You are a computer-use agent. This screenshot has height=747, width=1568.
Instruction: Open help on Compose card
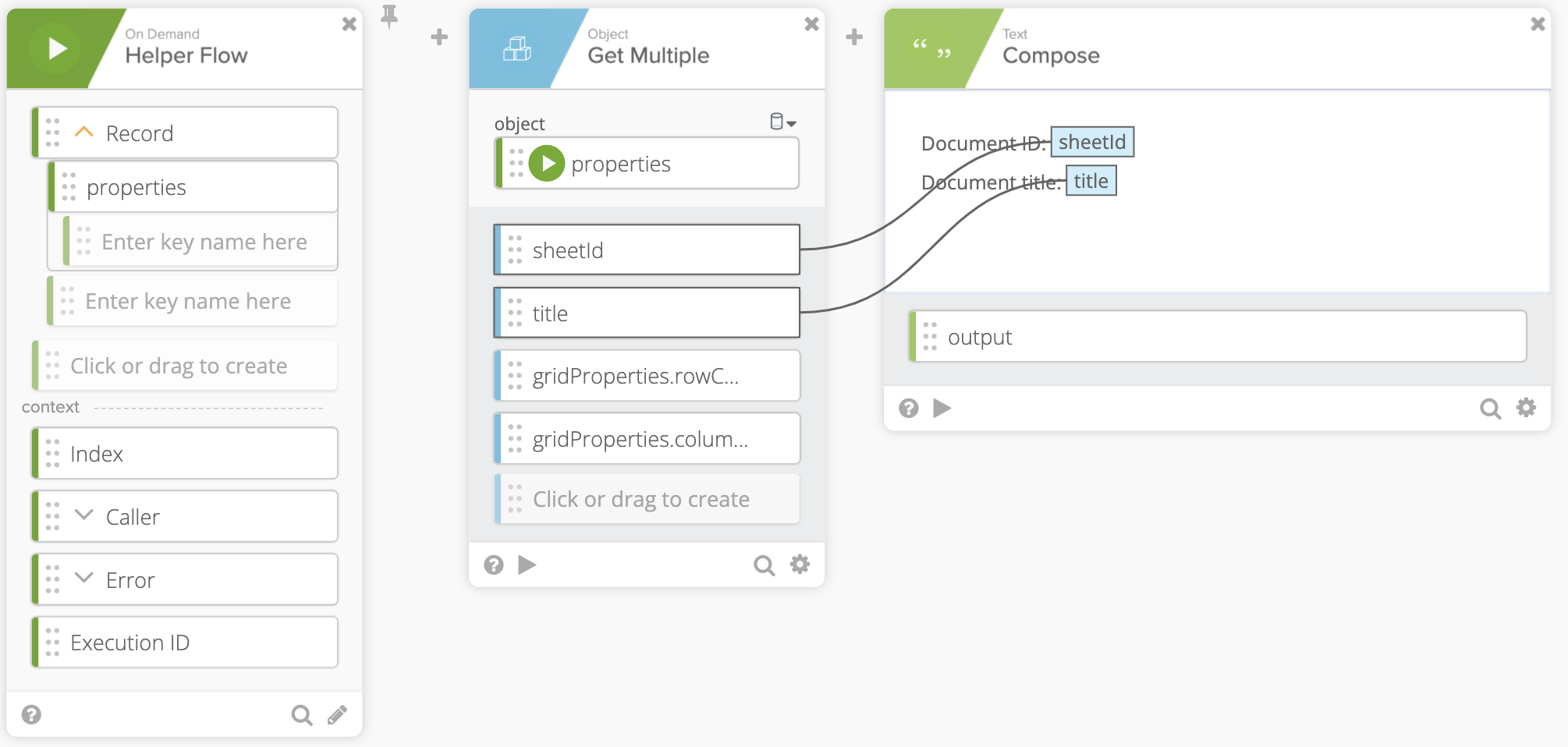click(909, 408)
